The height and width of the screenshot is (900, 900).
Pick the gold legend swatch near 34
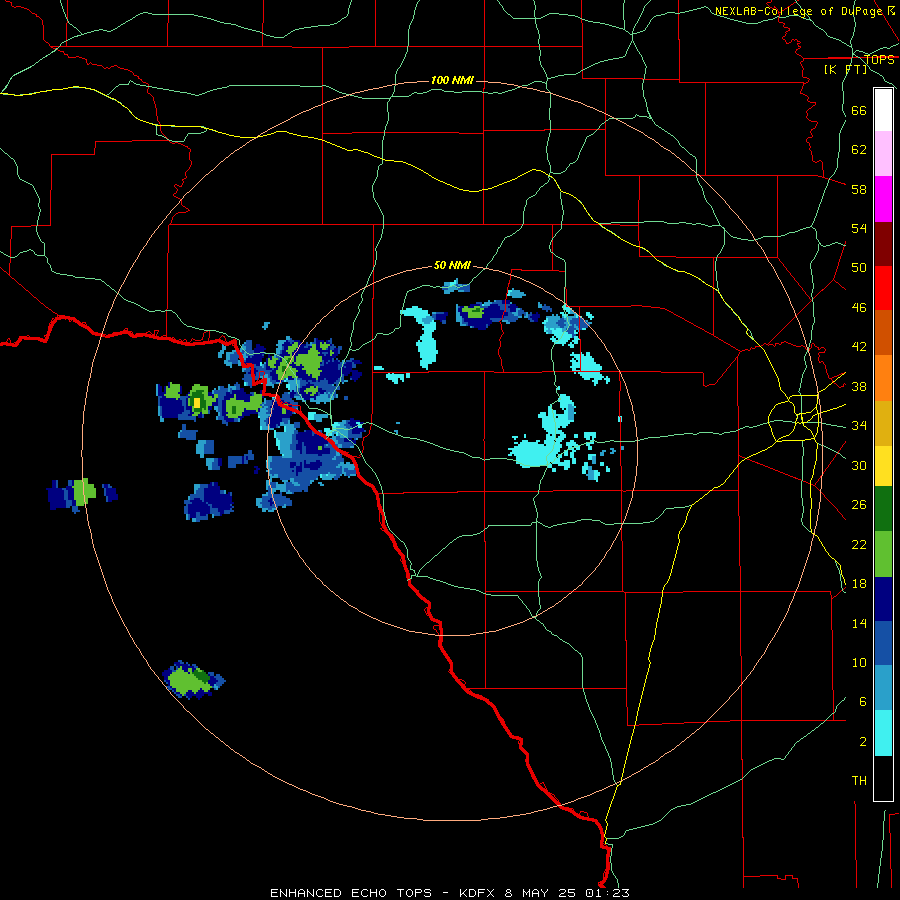click(883, 424)
